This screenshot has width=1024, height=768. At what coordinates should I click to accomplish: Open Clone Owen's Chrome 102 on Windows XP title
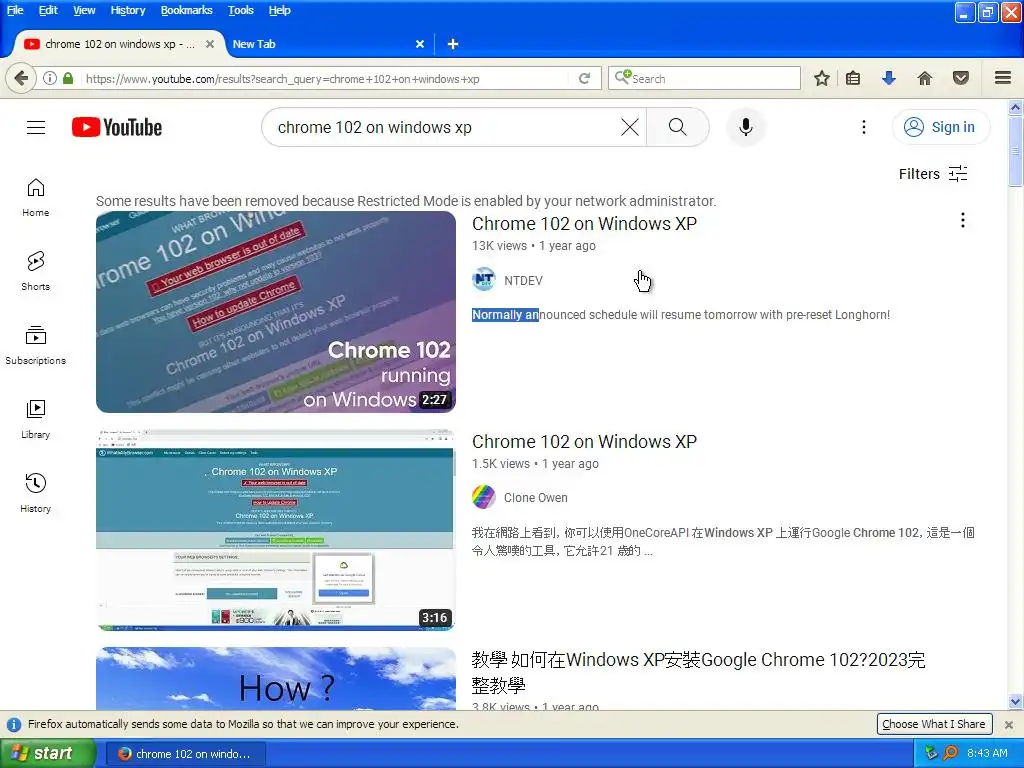584,441
